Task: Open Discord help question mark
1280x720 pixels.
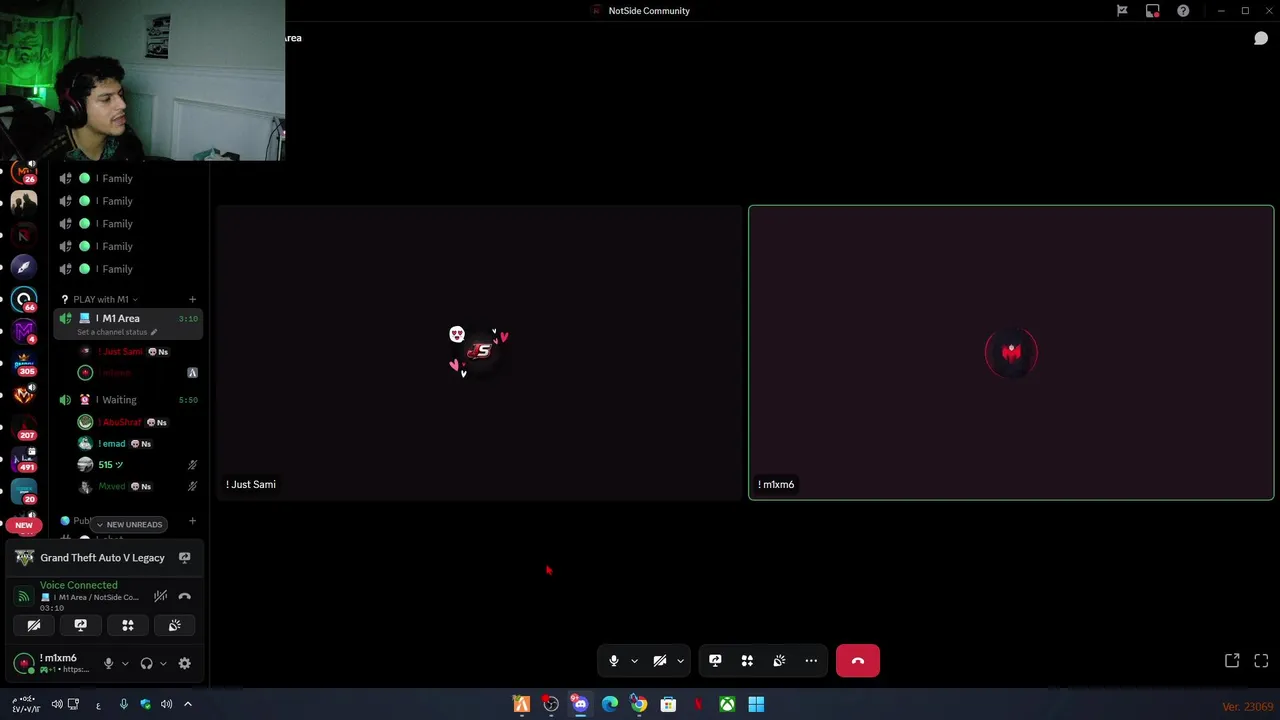Action: tap(1183, 11)
